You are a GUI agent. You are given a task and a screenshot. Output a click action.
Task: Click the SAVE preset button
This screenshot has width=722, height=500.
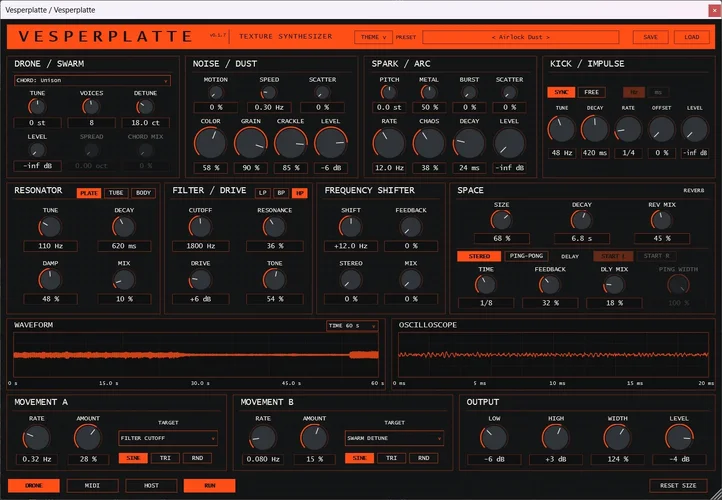tap(650, 37)
